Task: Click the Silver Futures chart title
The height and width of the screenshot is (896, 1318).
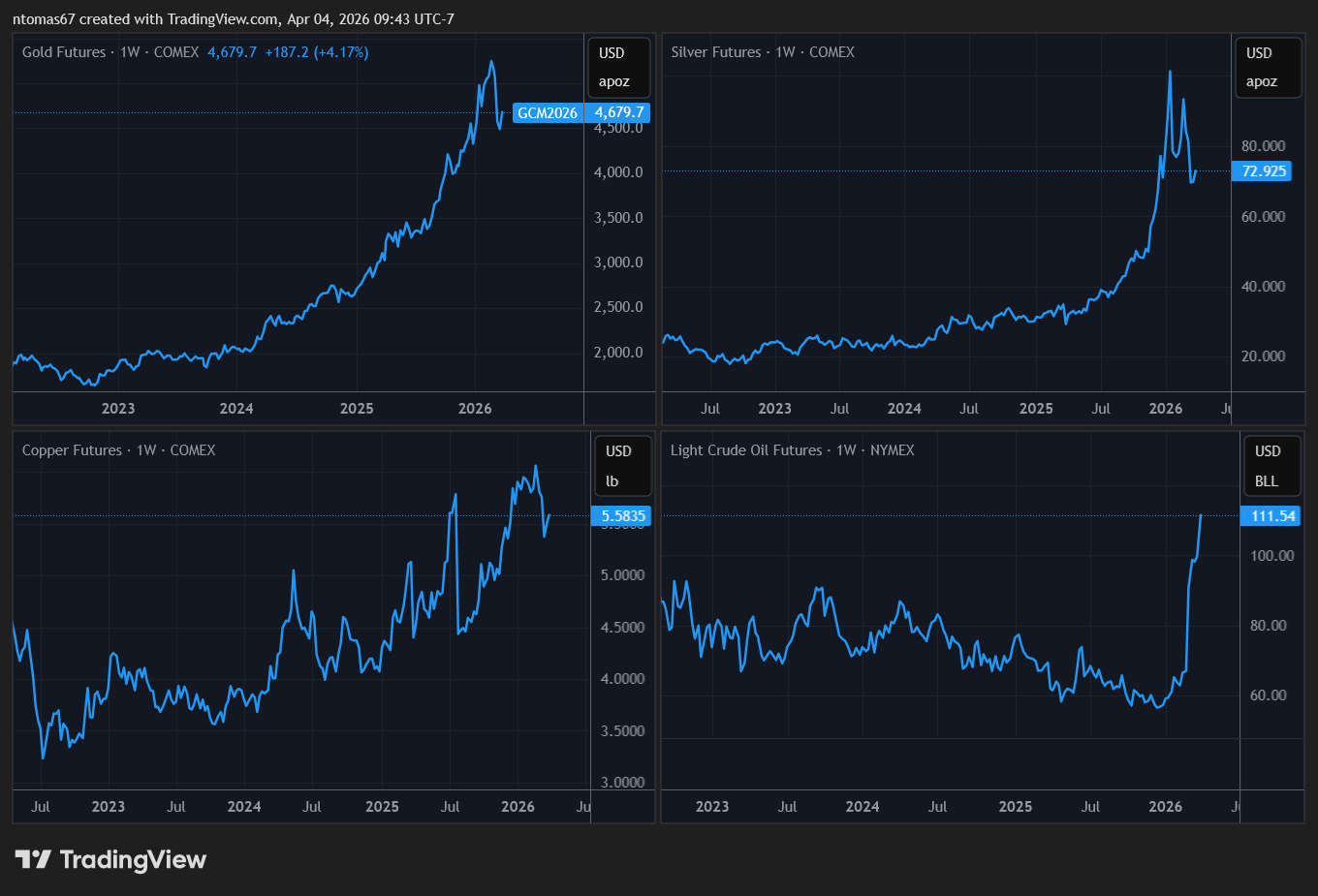Action: (x=715, y=52)
